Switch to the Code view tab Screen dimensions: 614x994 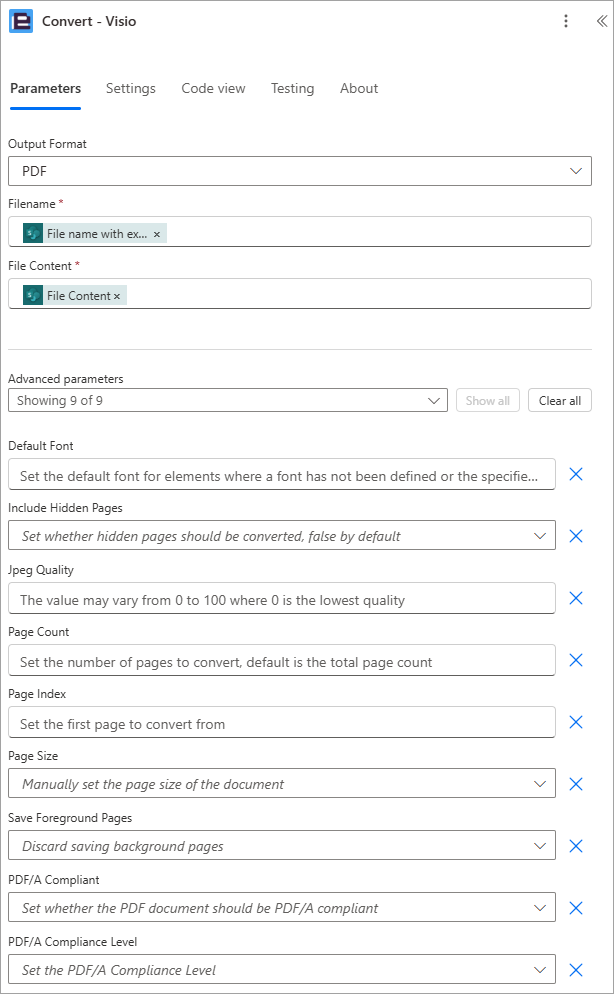[213, 88]
